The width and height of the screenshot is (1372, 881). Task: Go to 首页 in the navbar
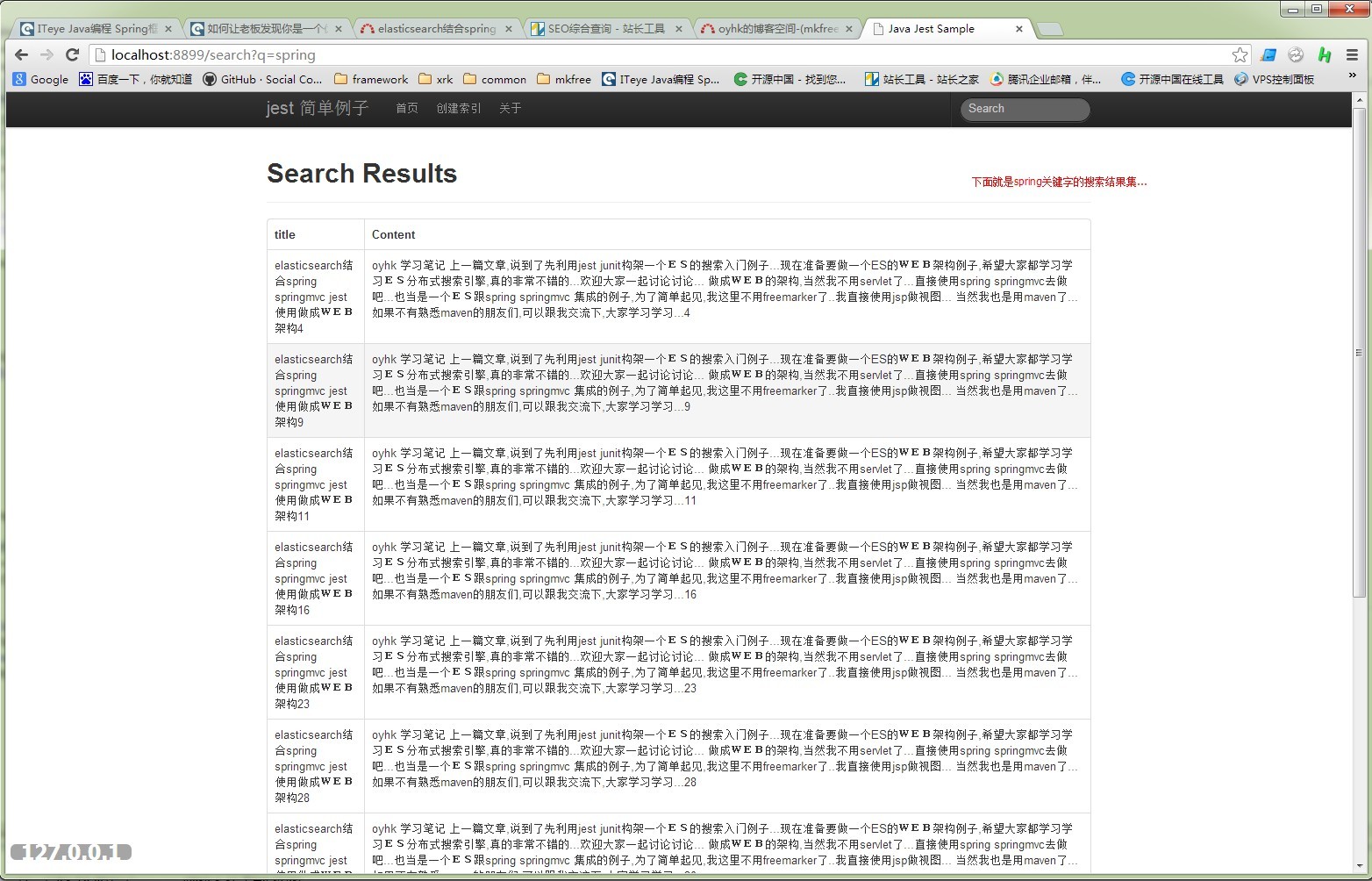407,108
